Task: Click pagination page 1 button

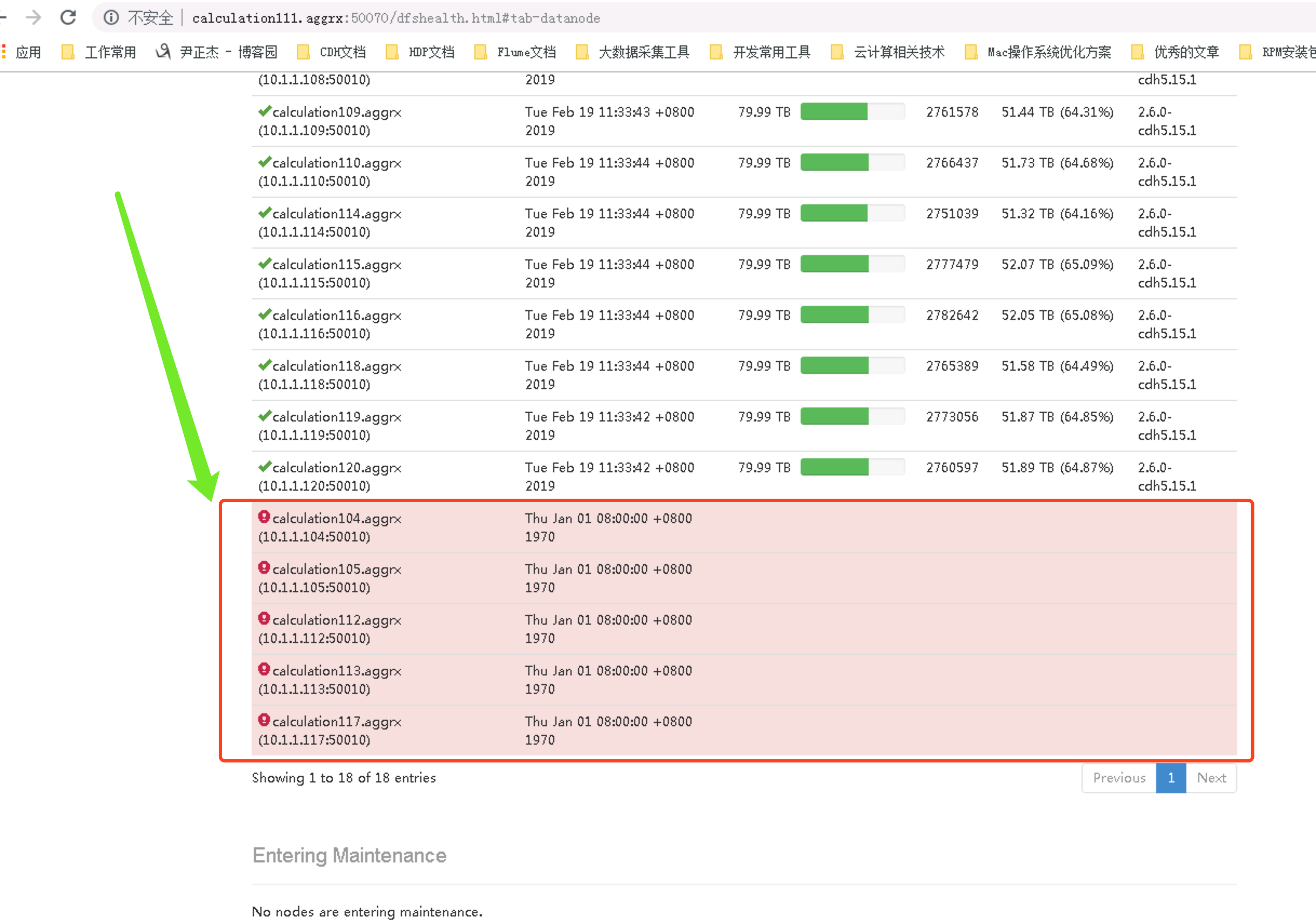Action: pyautogui.click(x=1171, y=778)
